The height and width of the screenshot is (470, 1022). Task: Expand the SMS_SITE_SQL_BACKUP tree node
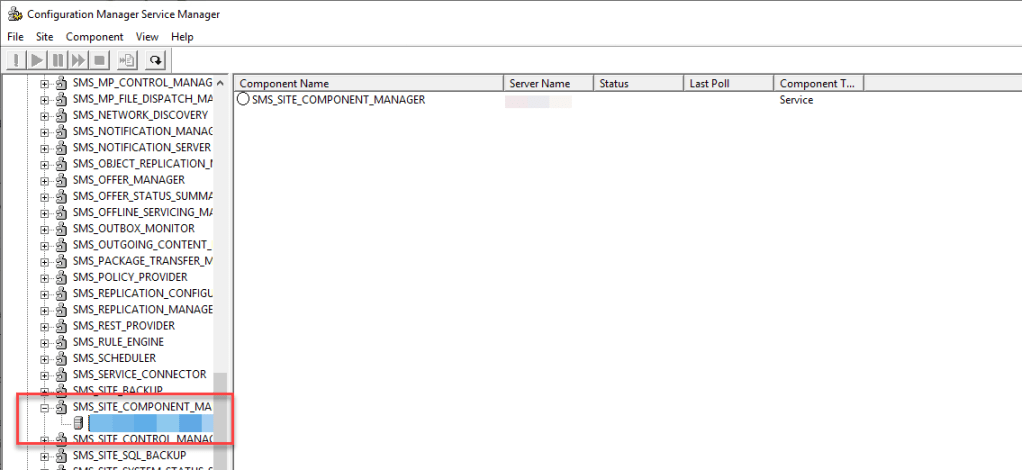point(44,456)
